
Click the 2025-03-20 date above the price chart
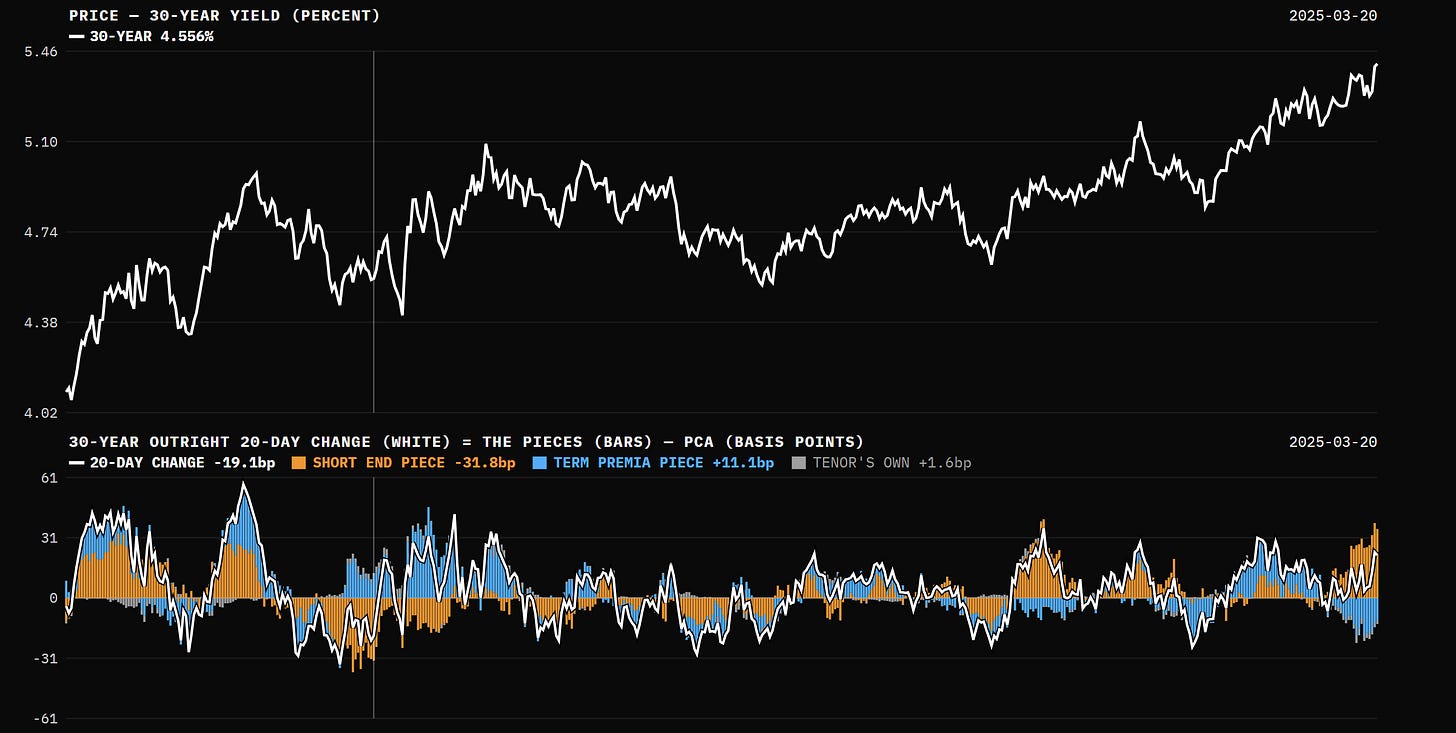1333,16
